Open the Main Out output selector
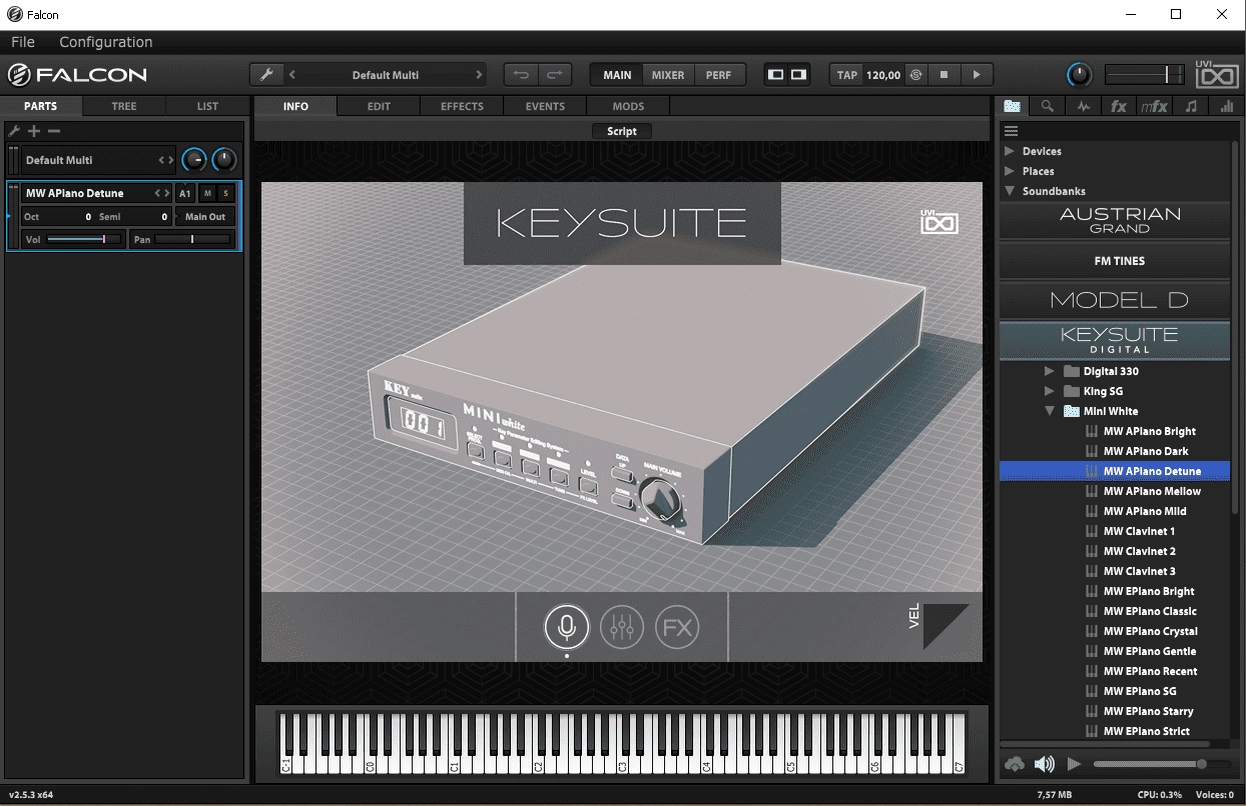This screenshot has height=806, width=1246. [205, 216]
